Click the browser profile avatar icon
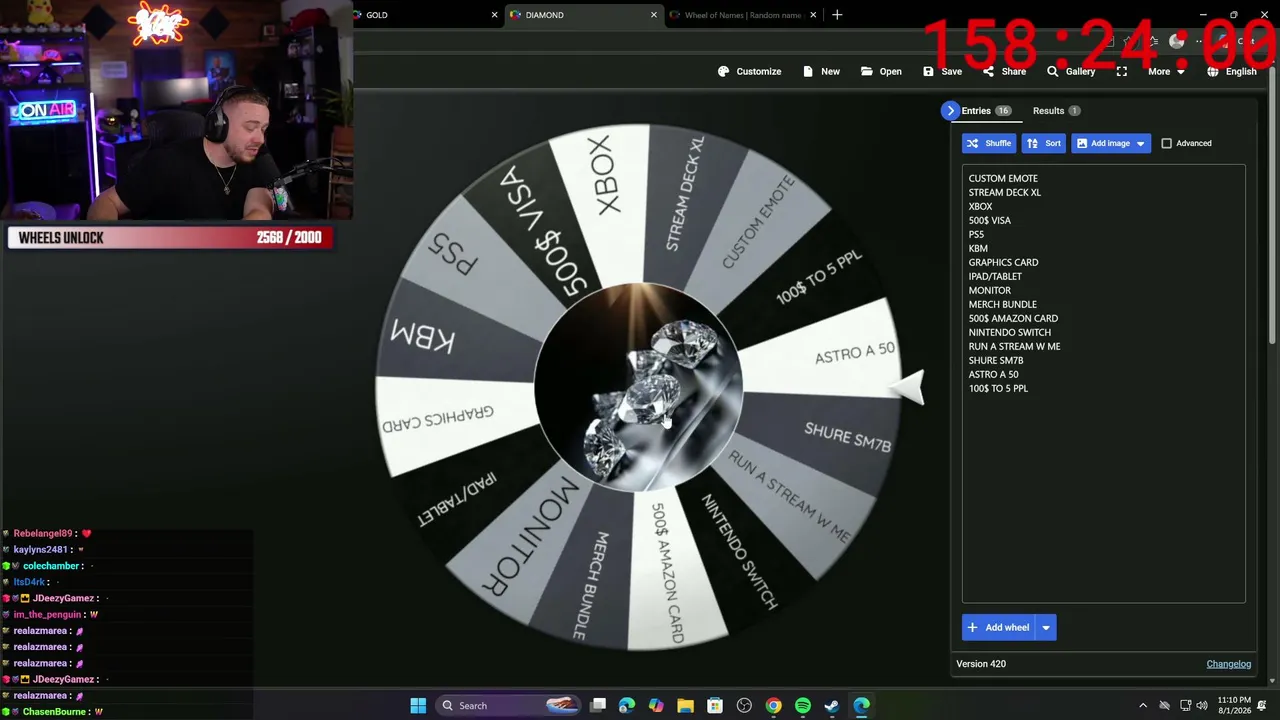 coord(1176,41)
